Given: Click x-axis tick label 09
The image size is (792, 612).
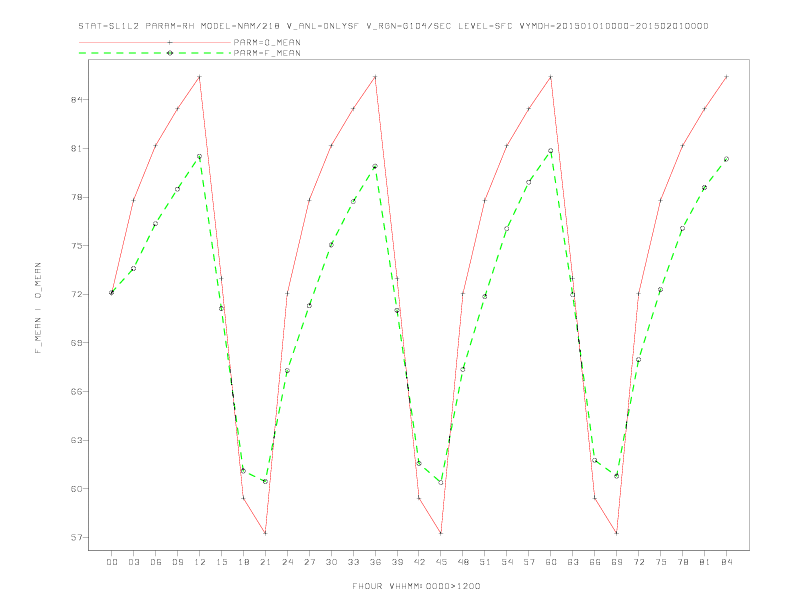Looking at the screenshot, I should [x=177, y=562].
